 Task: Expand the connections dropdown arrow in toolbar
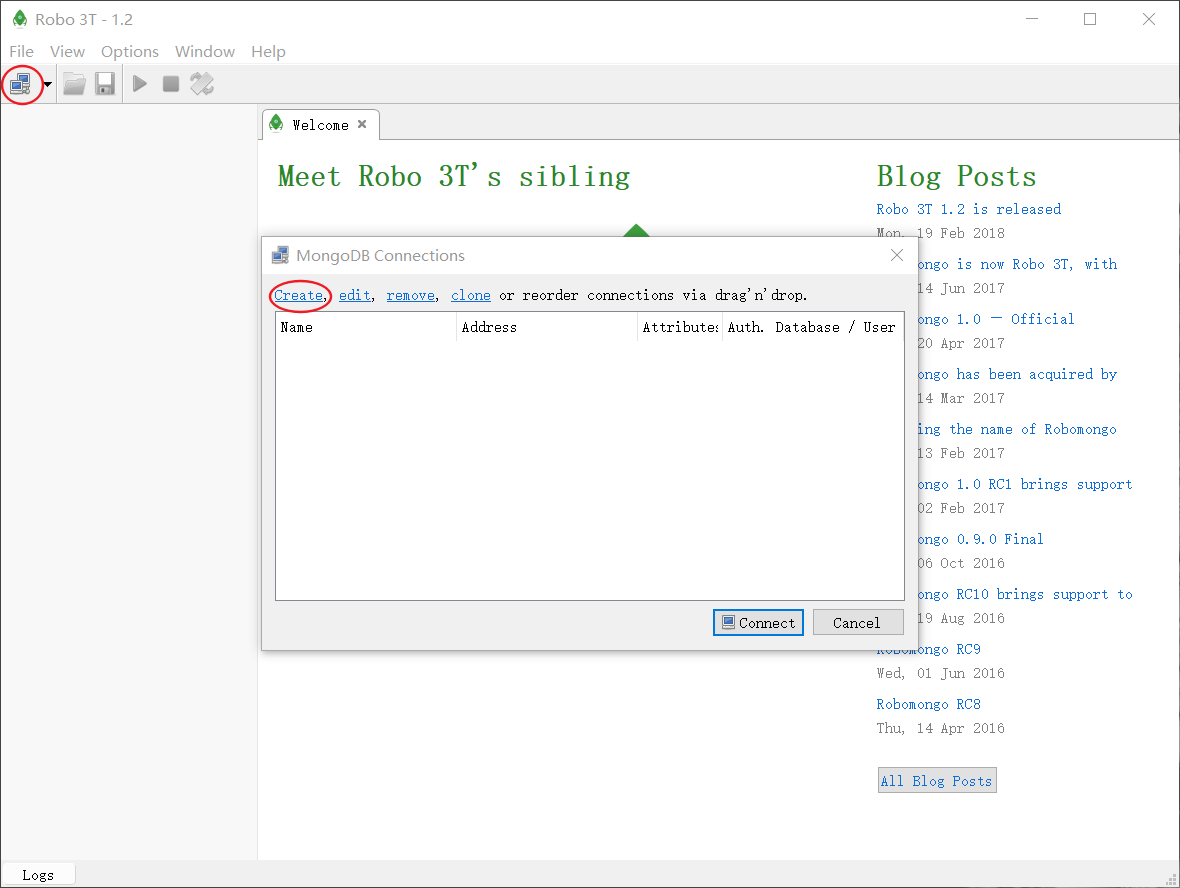47,84
